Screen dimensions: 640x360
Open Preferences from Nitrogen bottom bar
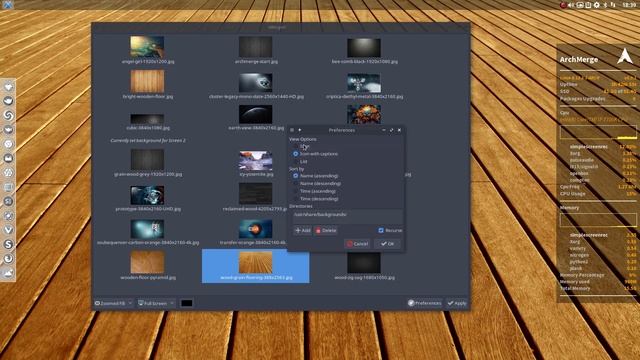click(424, 303)
